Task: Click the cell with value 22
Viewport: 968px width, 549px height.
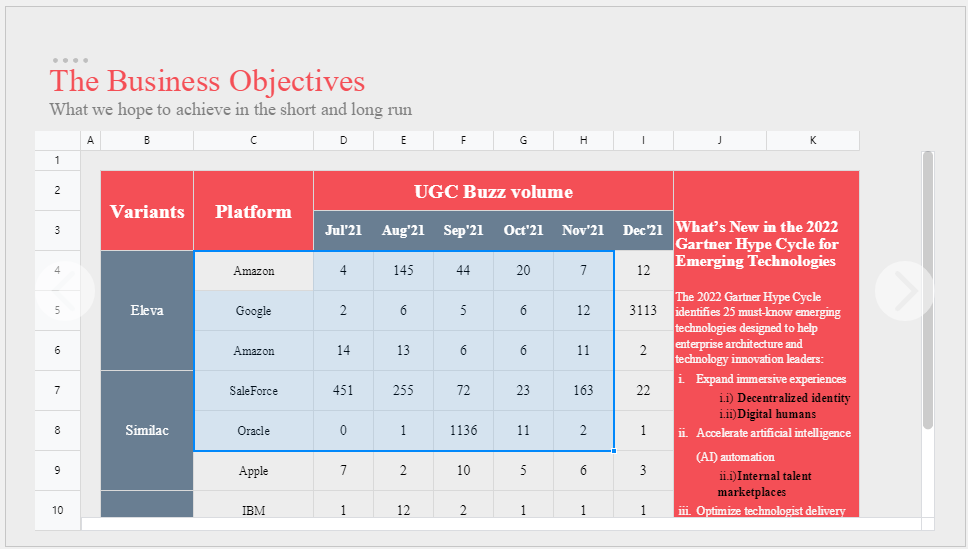Action: [643, 390]
